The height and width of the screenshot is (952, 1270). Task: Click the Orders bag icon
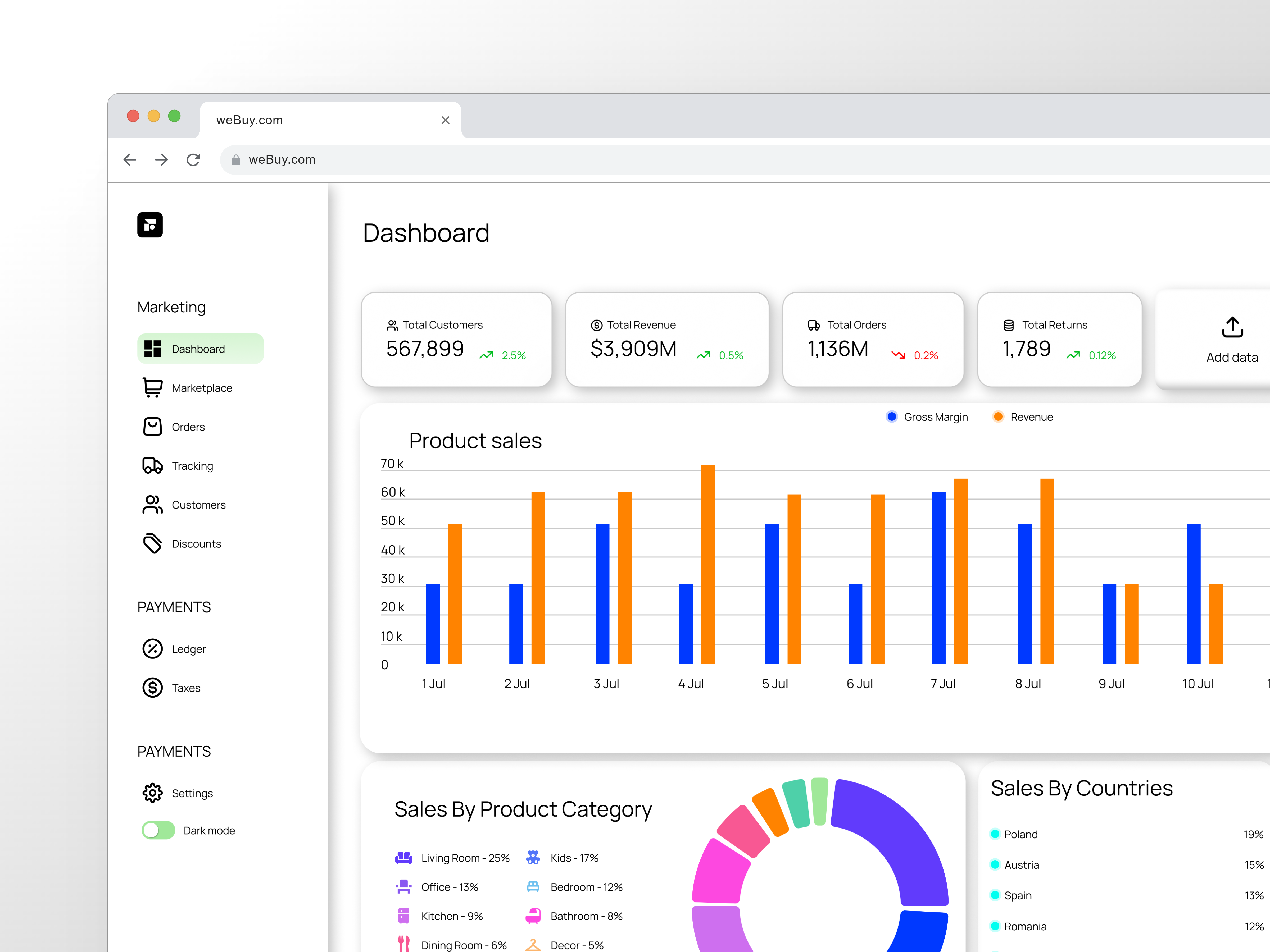pyautogui.click(x=152, y=426)
